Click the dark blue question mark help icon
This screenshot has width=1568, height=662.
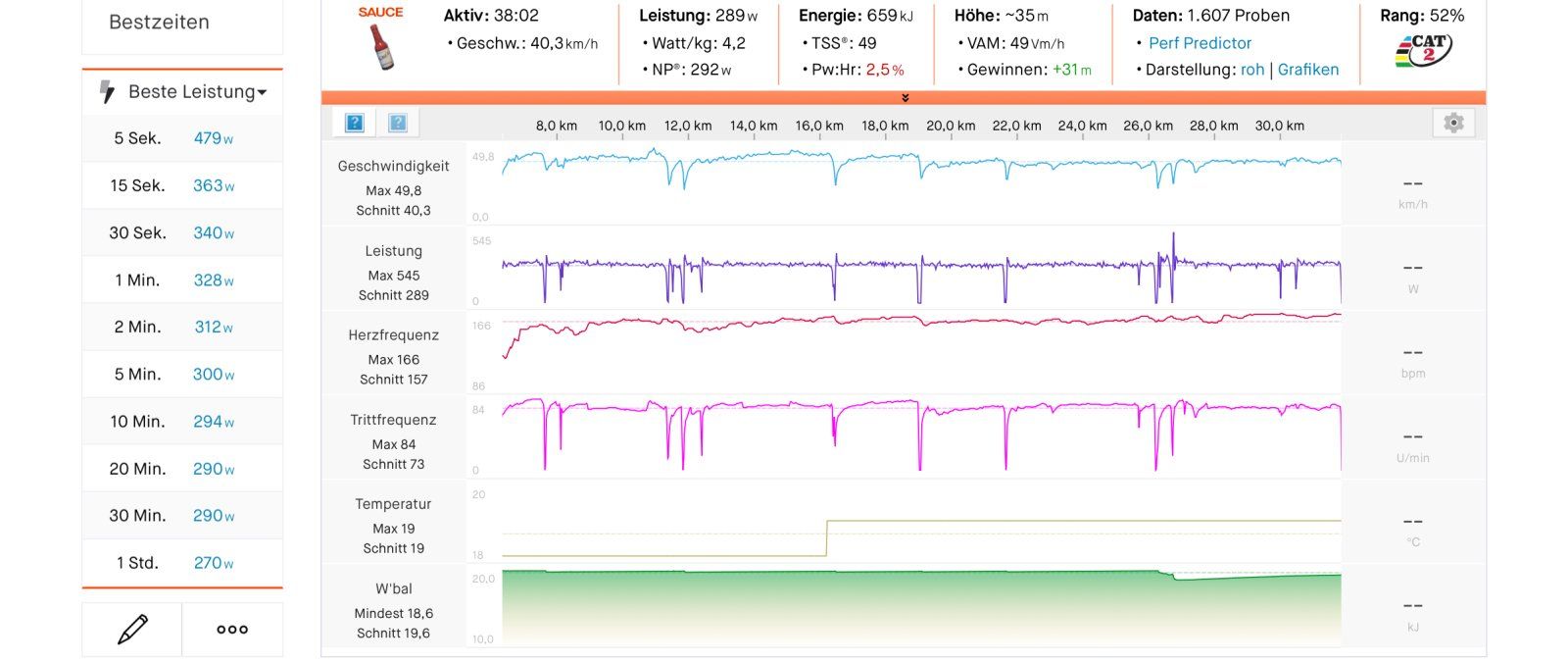355,123
